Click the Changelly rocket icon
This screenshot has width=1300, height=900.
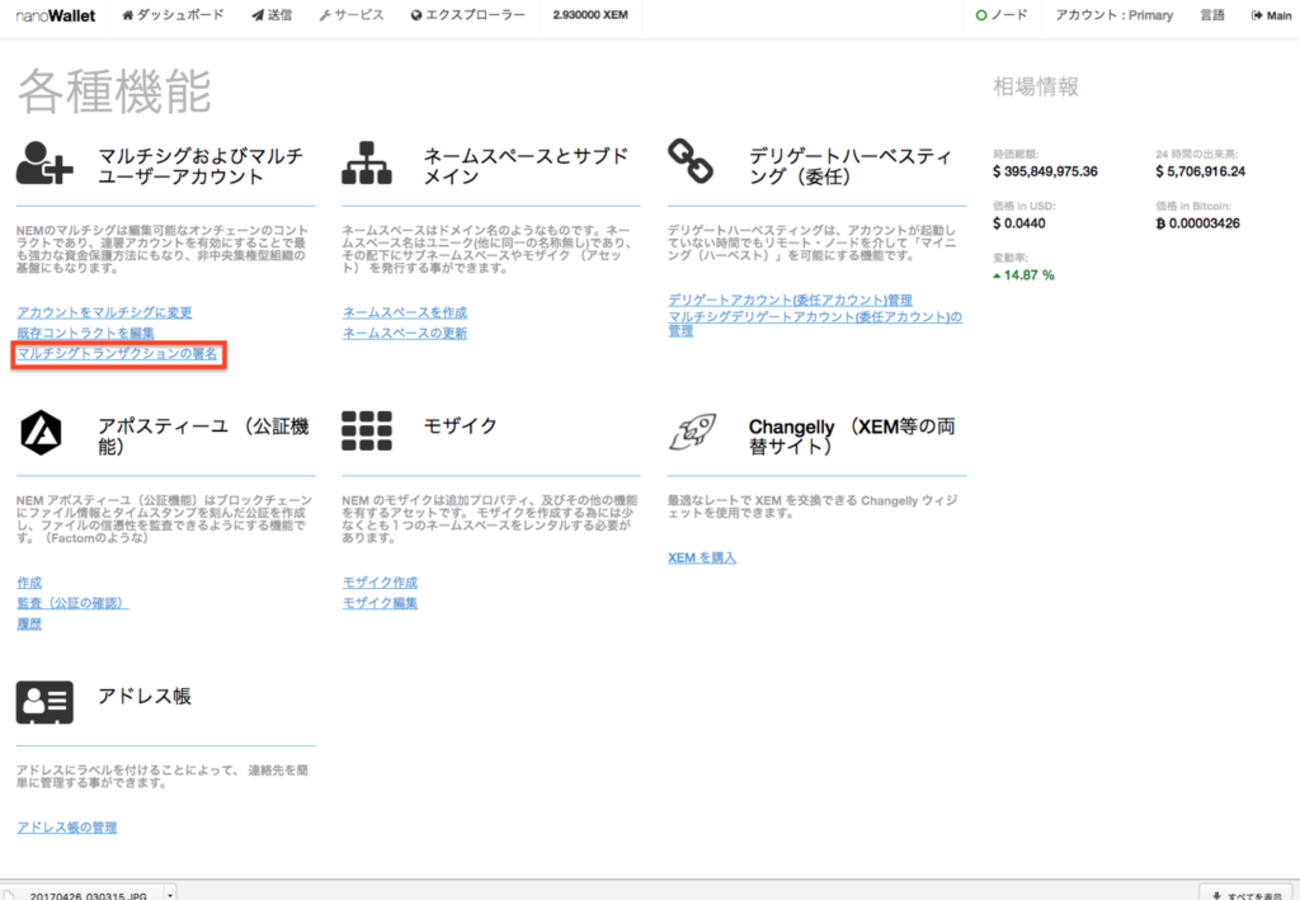coord(692,432)
